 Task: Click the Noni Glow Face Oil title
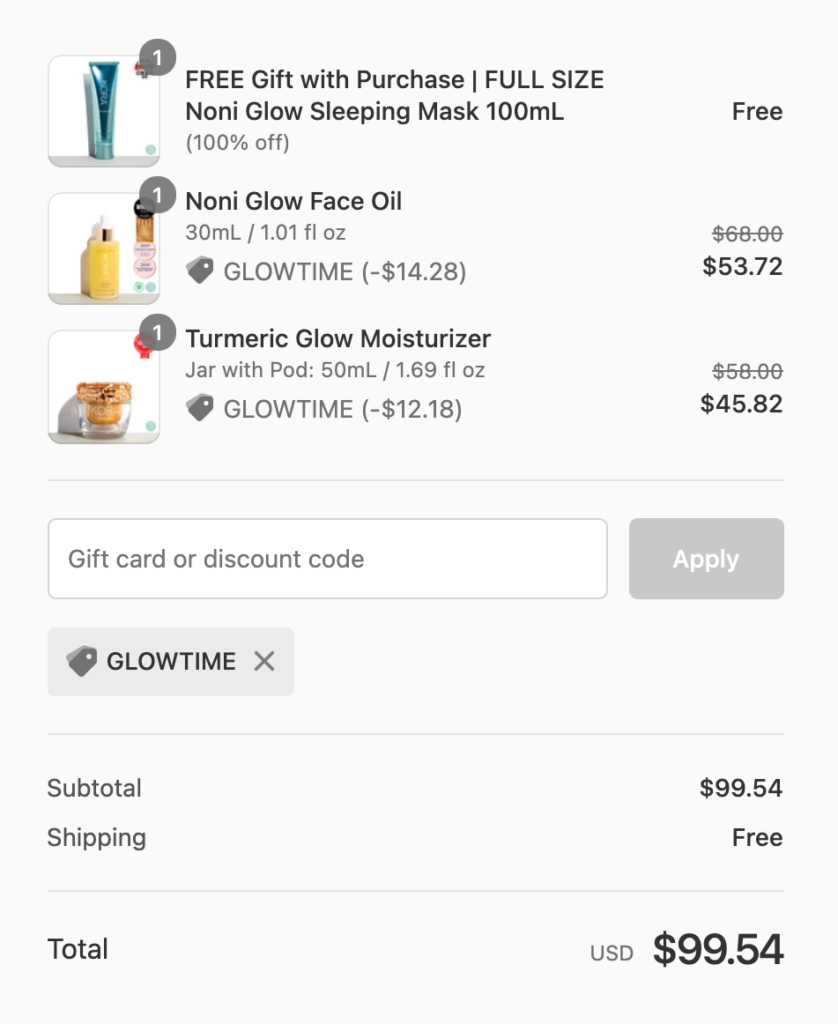[293, 201]
